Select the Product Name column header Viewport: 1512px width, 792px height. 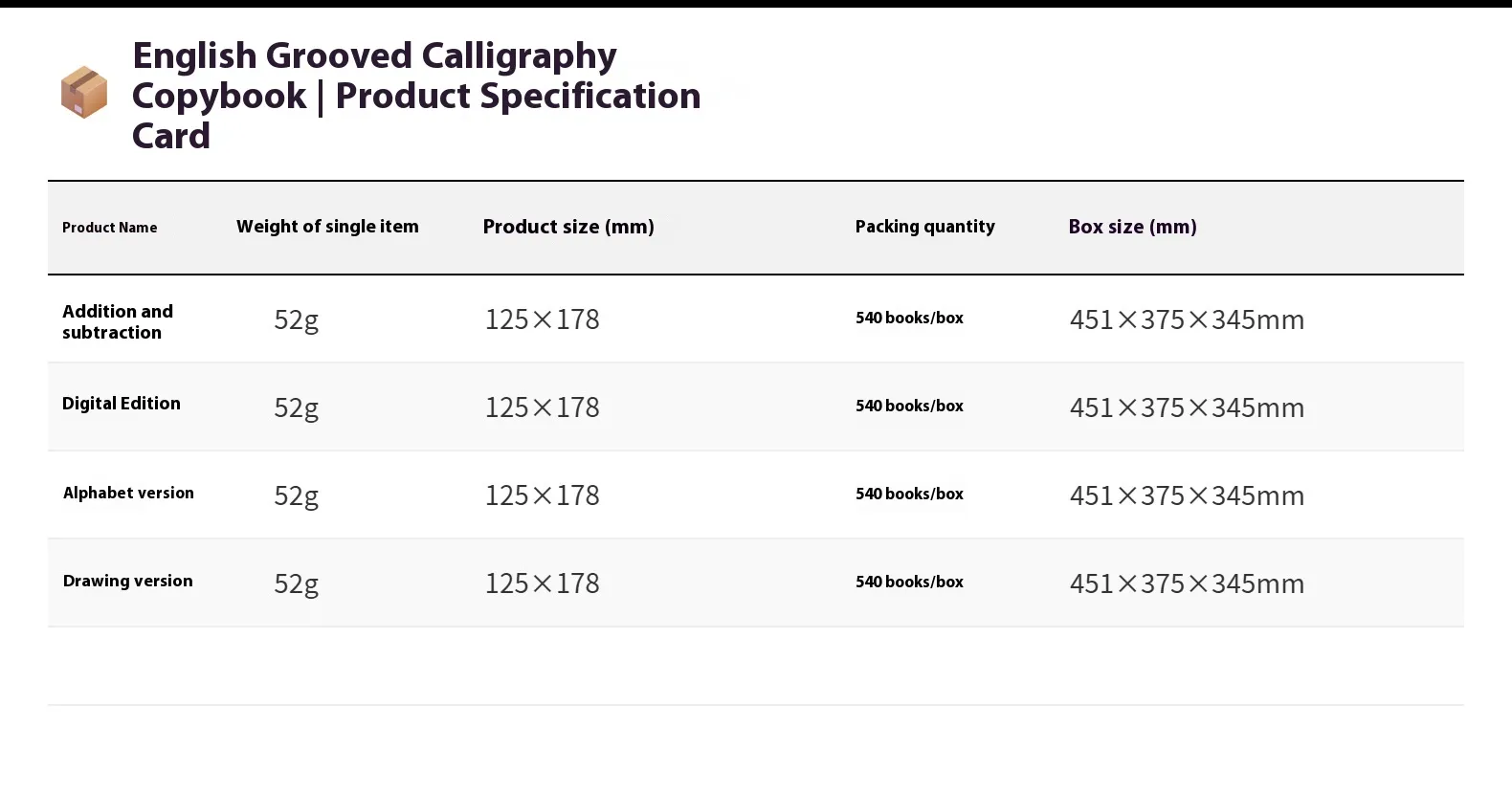110,228
